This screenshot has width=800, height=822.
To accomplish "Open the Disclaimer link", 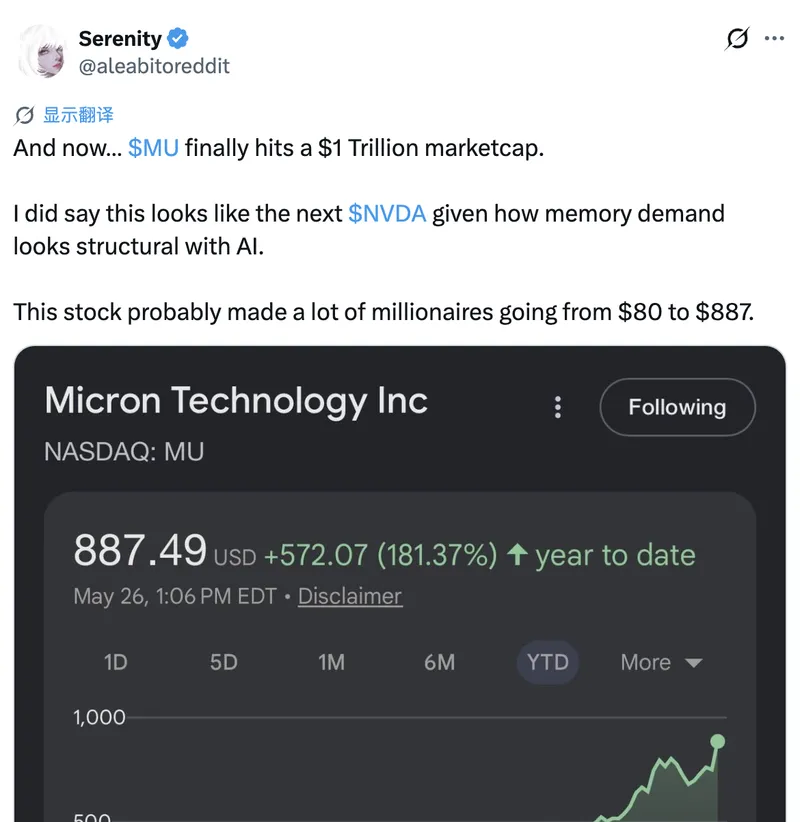I will 350,596.
